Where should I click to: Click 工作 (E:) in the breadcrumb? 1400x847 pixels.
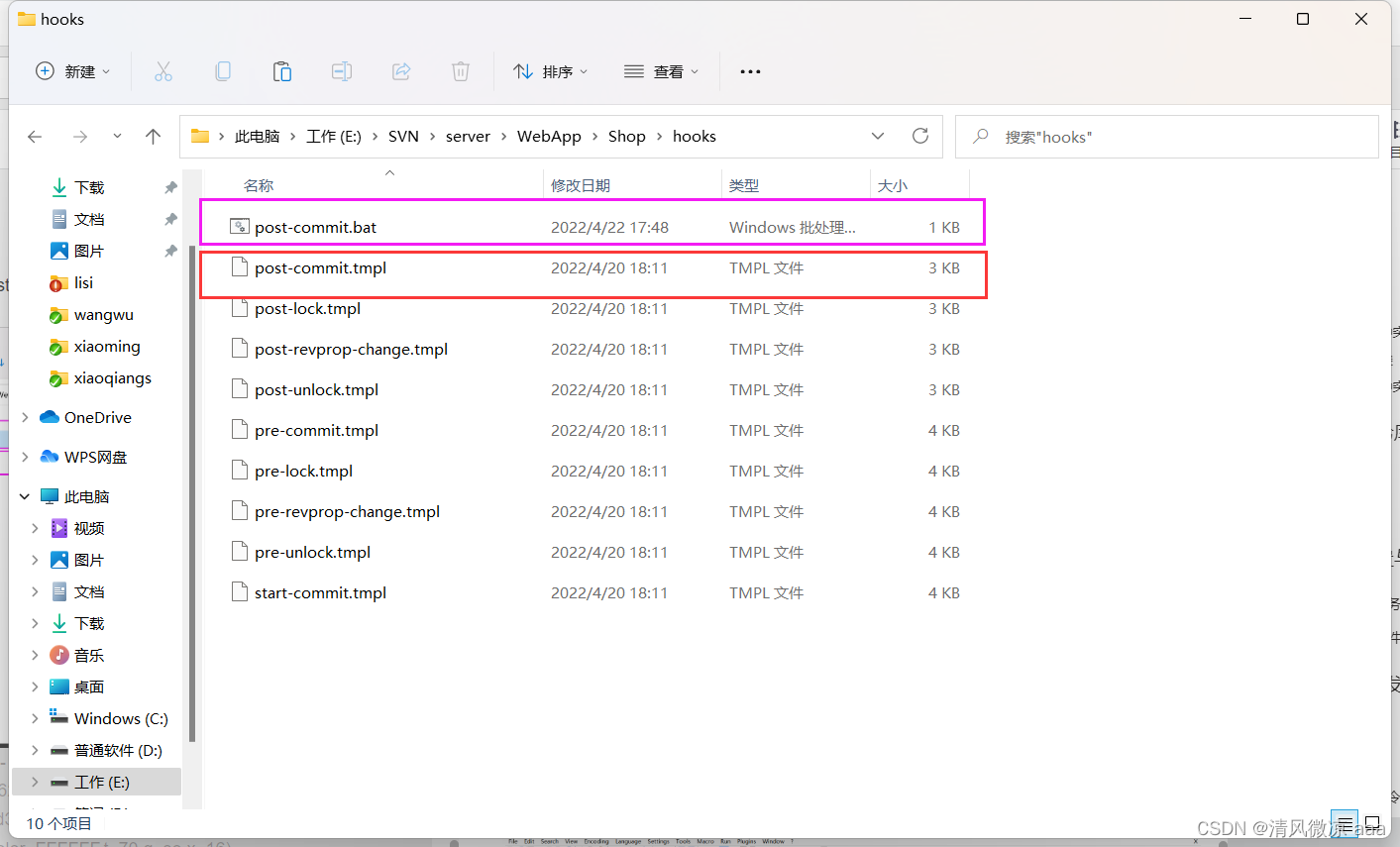pyautogui.click(x=334, y=136)
